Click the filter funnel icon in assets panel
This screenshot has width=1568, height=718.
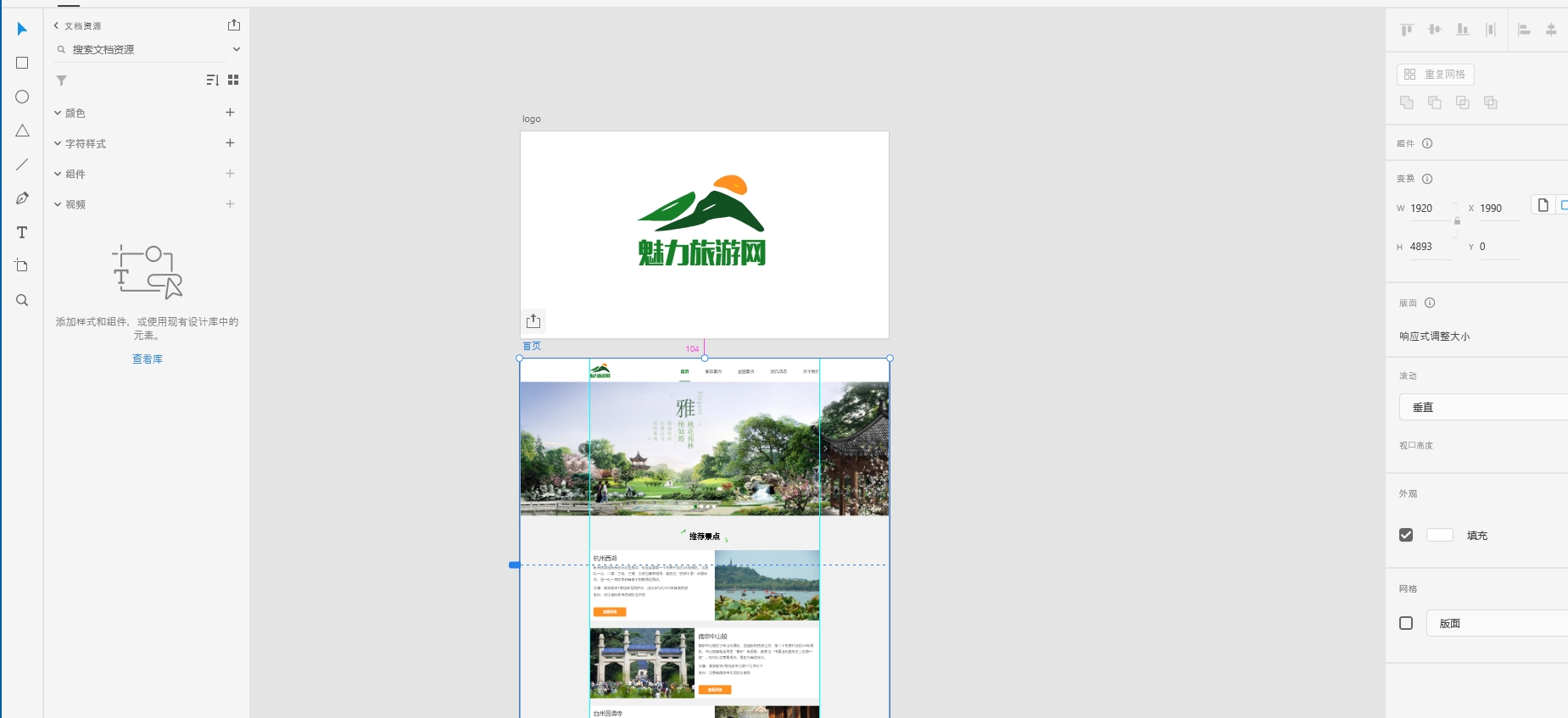click(x=61, y=81)
